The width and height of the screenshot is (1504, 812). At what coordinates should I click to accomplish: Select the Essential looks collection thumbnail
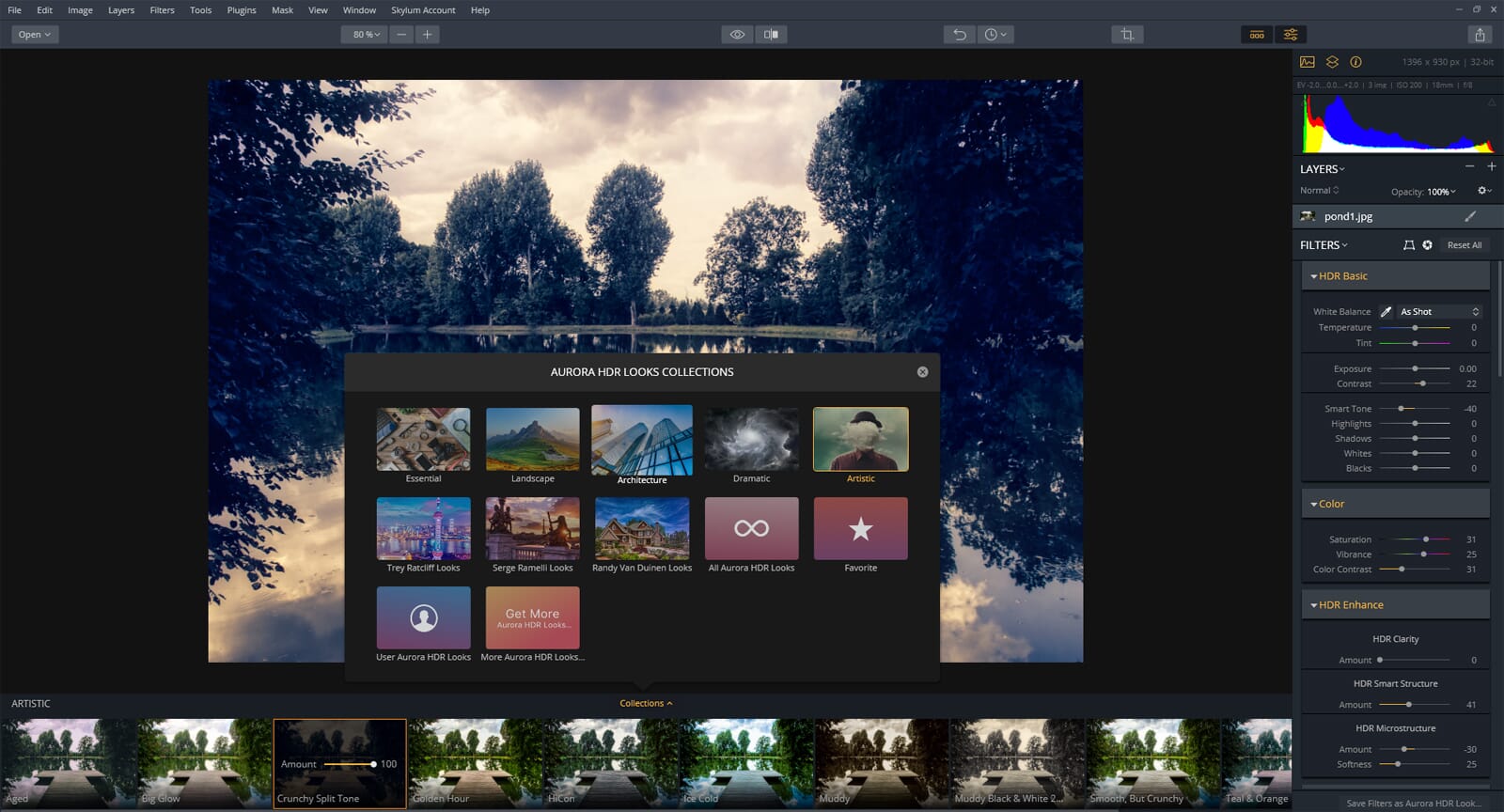[x=423, y=439]
